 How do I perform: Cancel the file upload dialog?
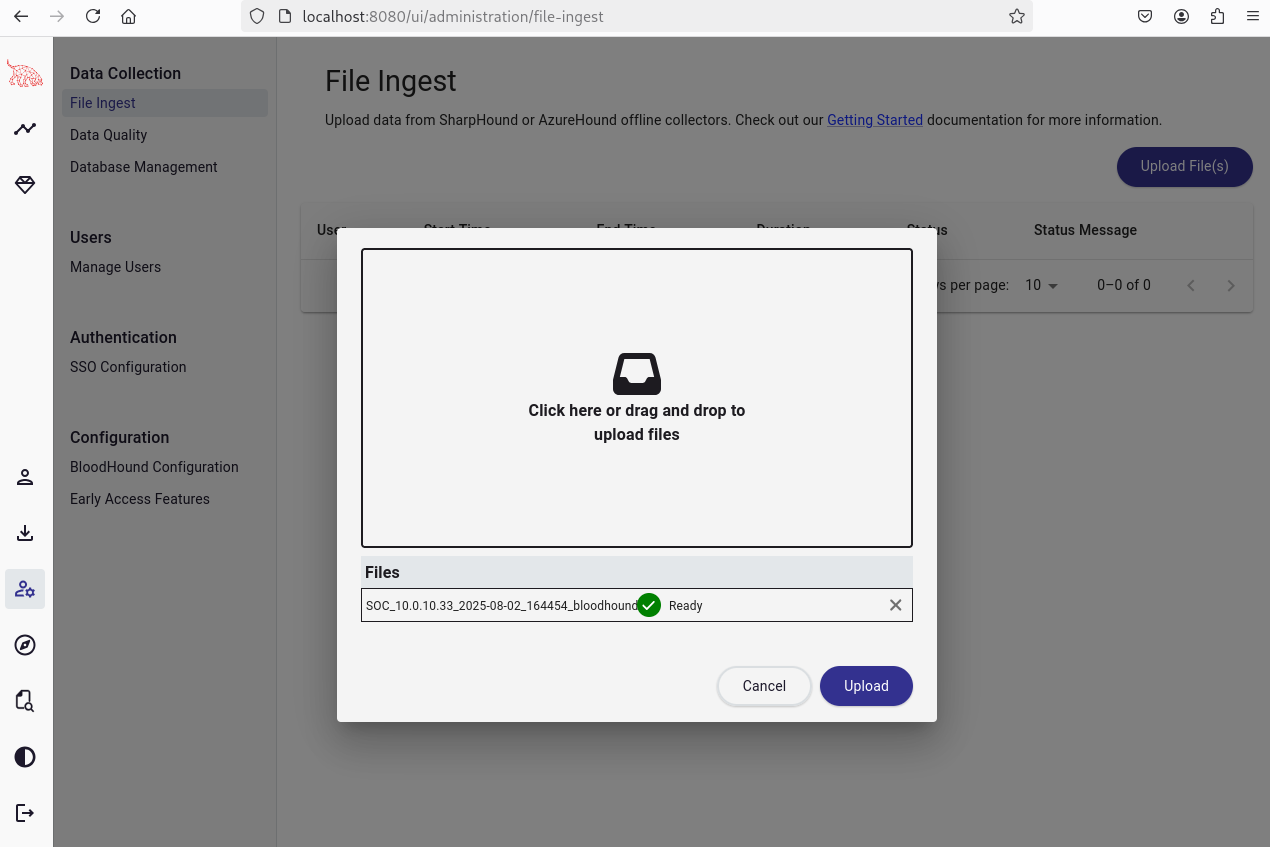[x=764, y=686]
